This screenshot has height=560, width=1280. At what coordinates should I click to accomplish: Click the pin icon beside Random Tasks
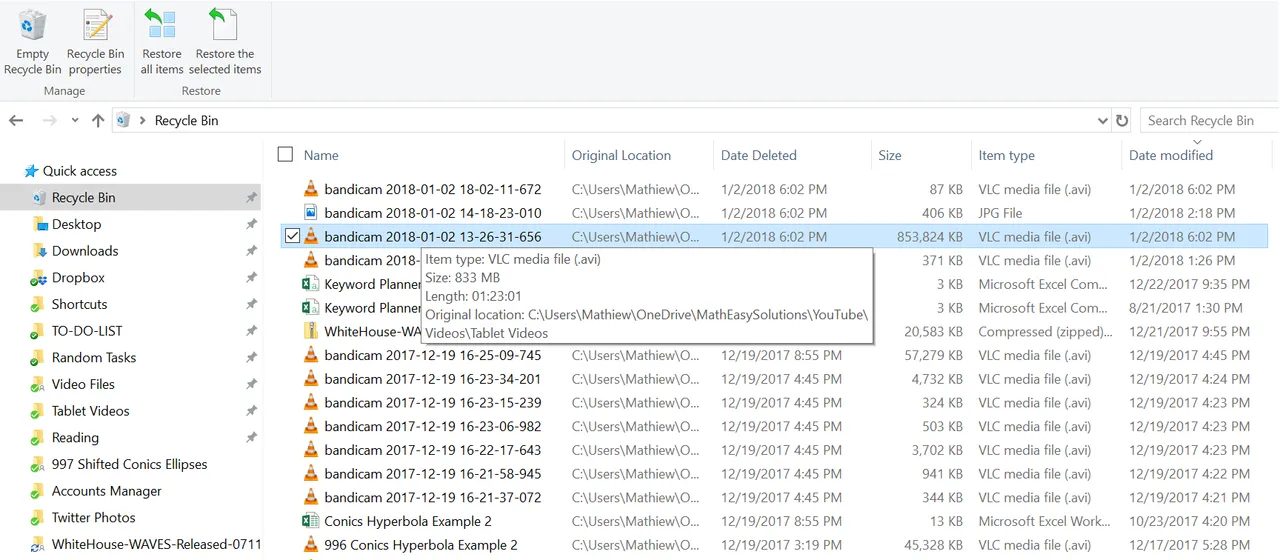pyautogui.click(x=251, y=358)
